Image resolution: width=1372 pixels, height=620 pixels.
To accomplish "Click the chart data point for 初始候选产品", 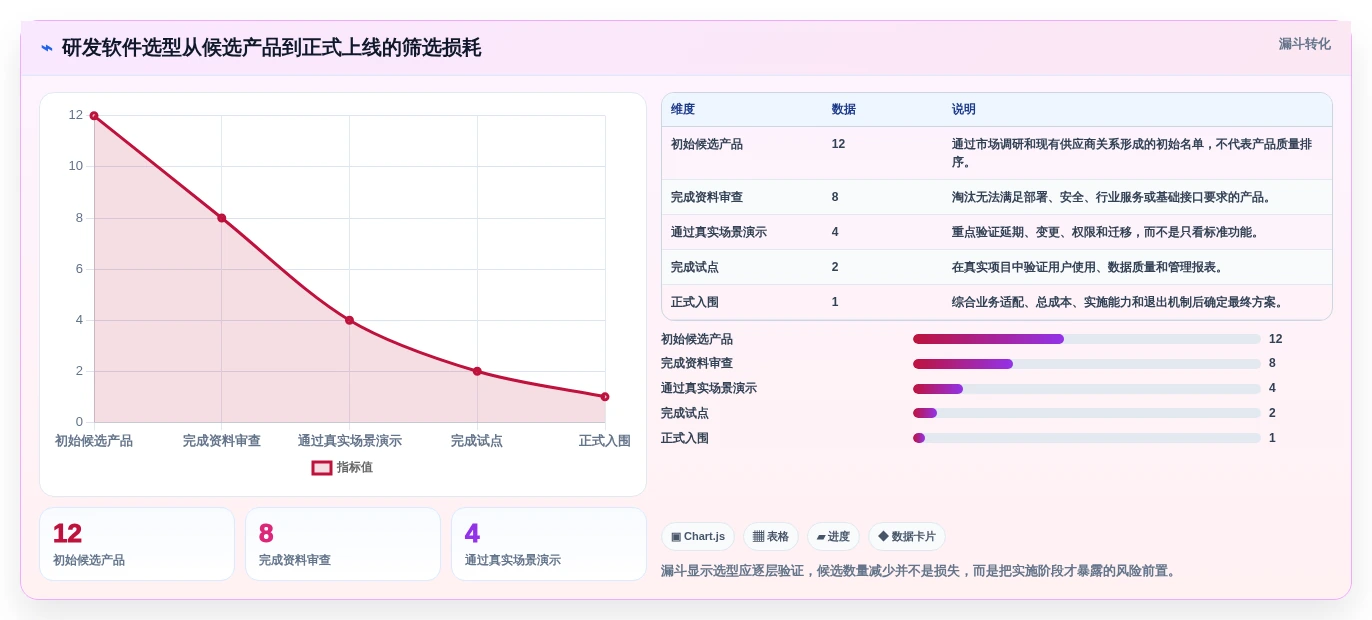I will click(x=94, y=116).
